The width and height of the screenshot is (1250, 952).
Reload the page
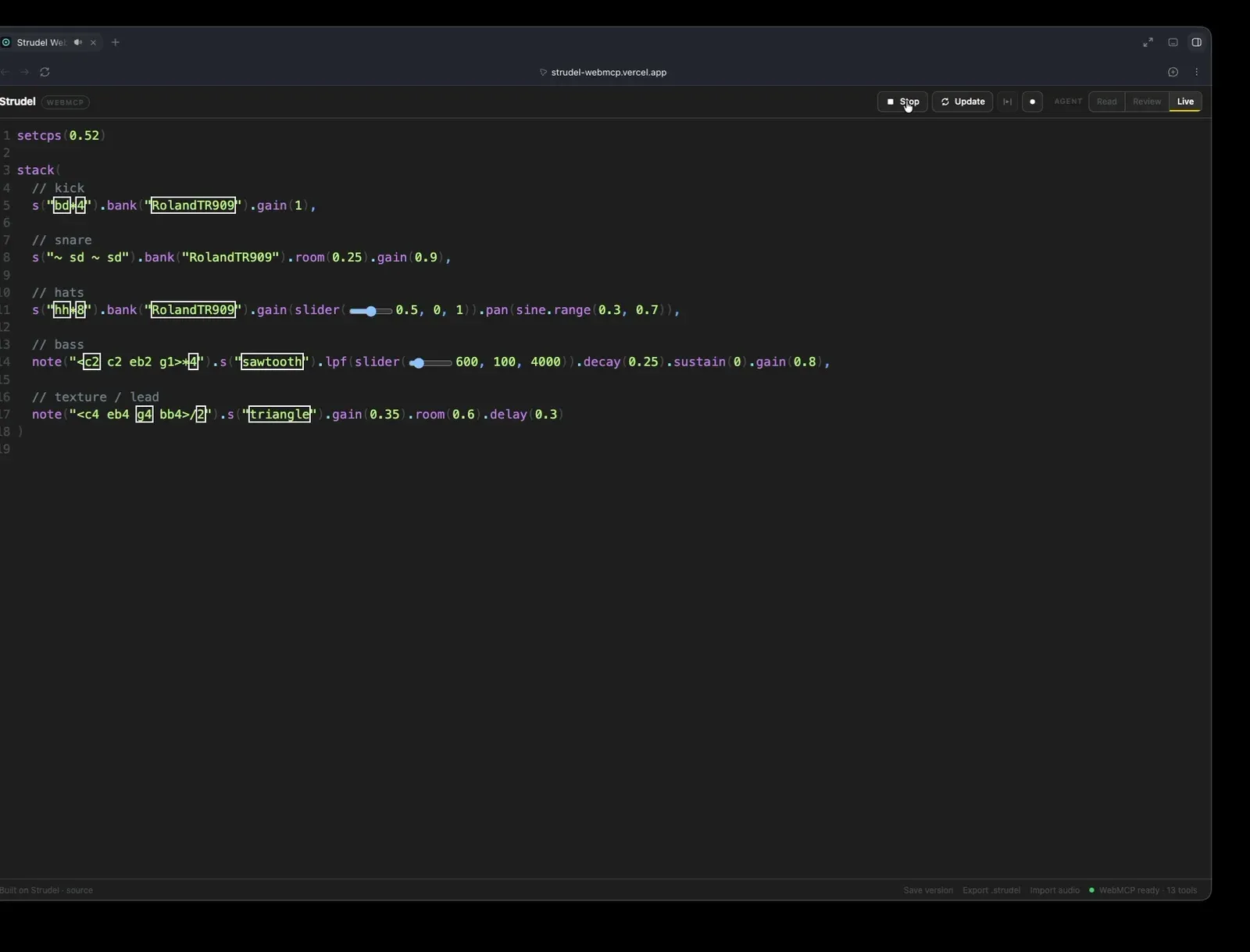coord(45,72)
